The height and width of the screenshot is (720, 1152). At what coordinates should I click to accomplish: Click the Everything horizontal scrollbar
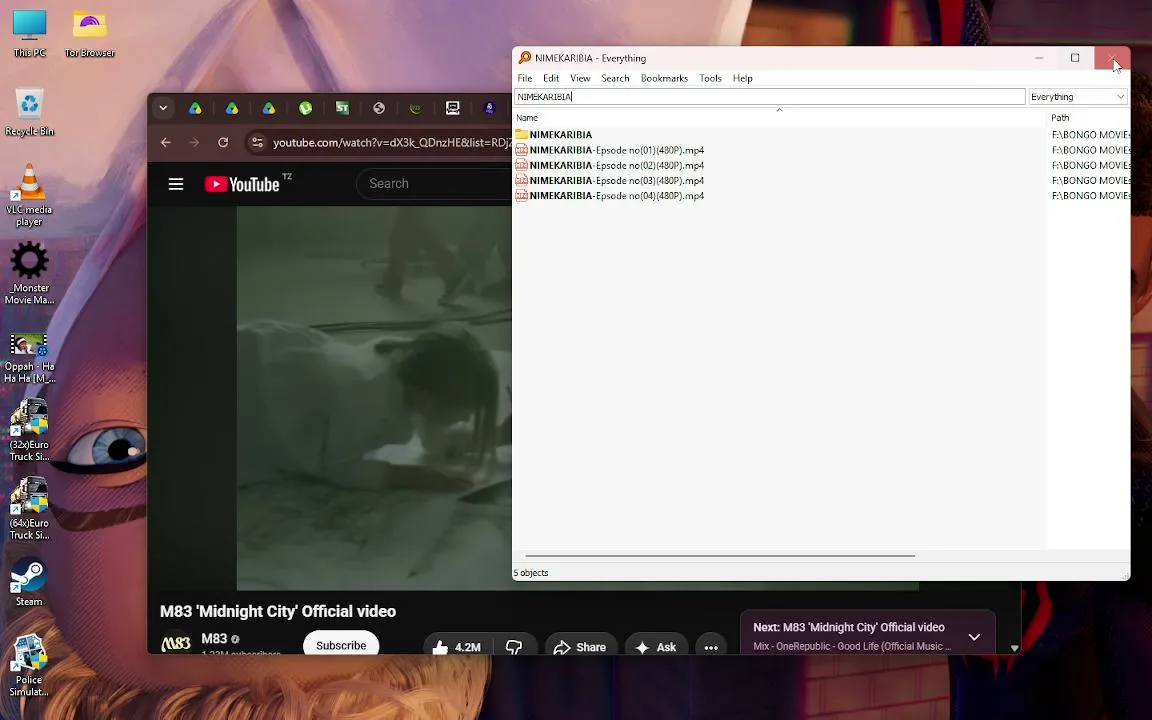tap(720, 556)
